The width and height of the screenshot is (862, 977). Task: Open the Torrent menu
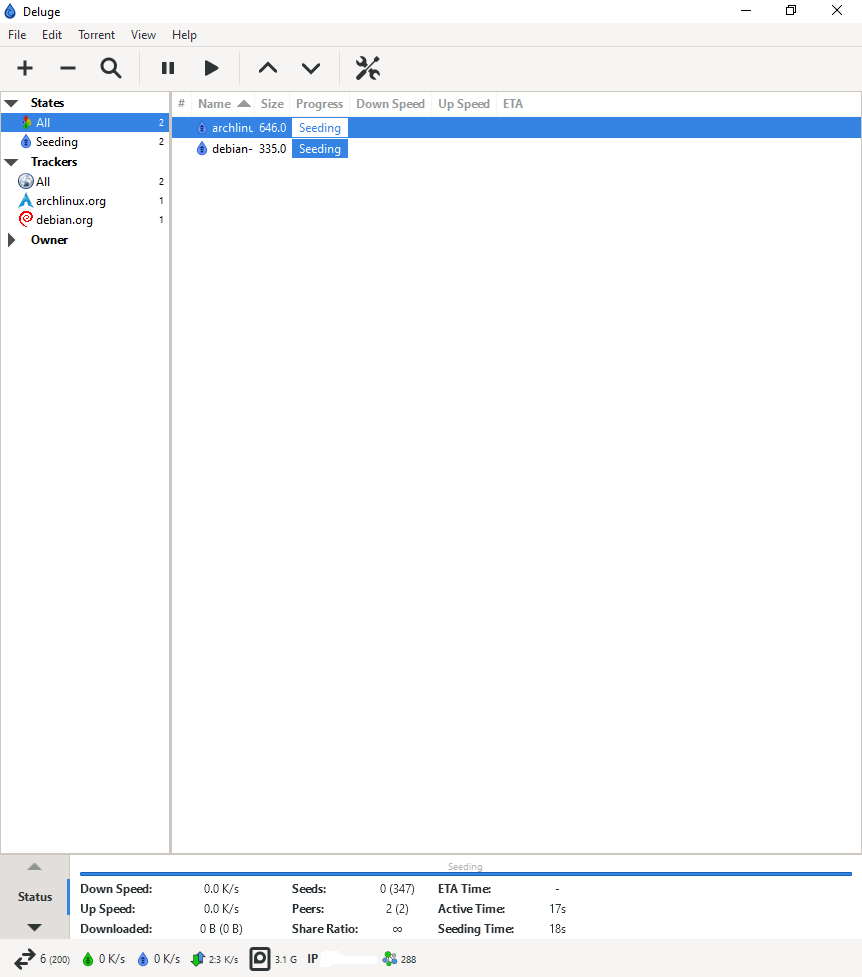(x=97, y=35)
